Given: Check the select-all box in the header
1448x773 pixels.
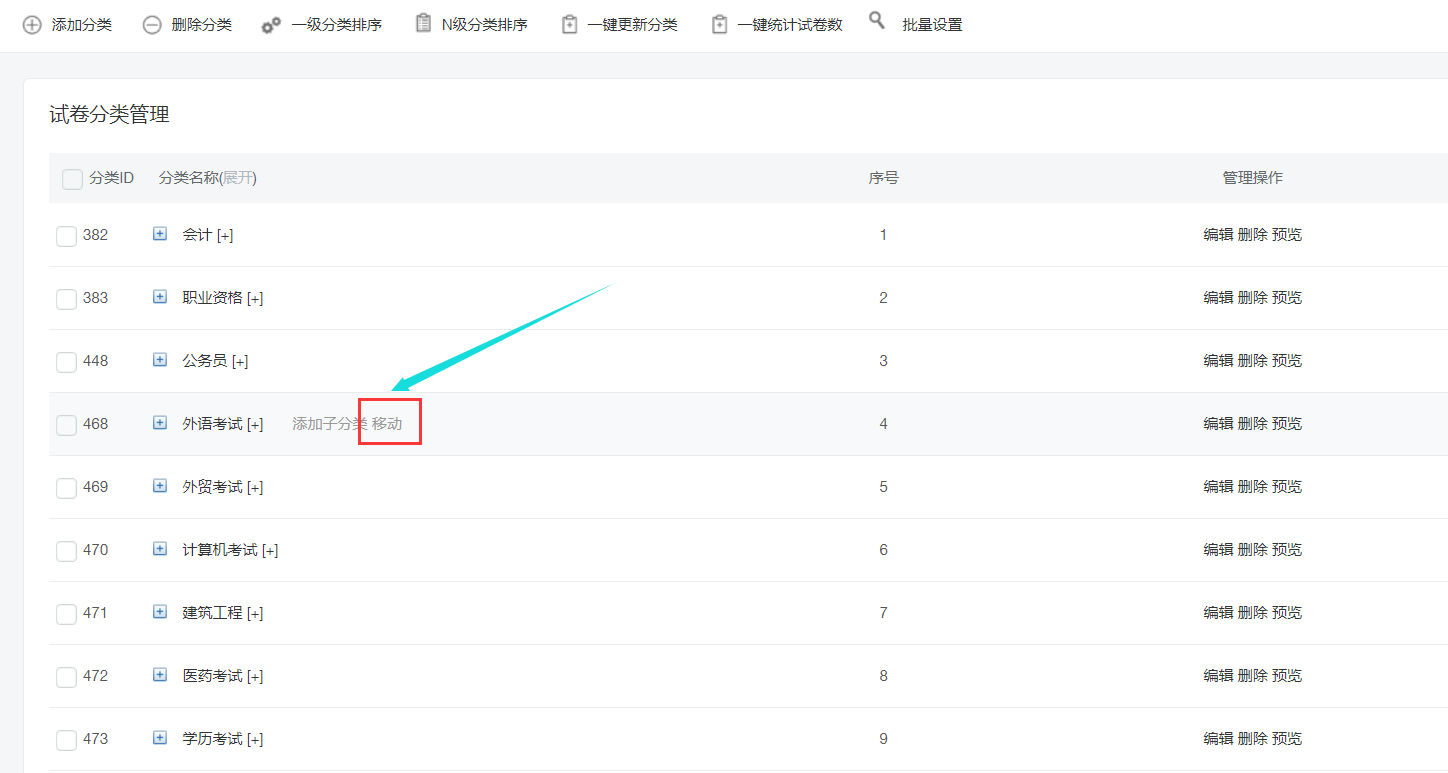Looking at the screenshot, I should [71, 177].
